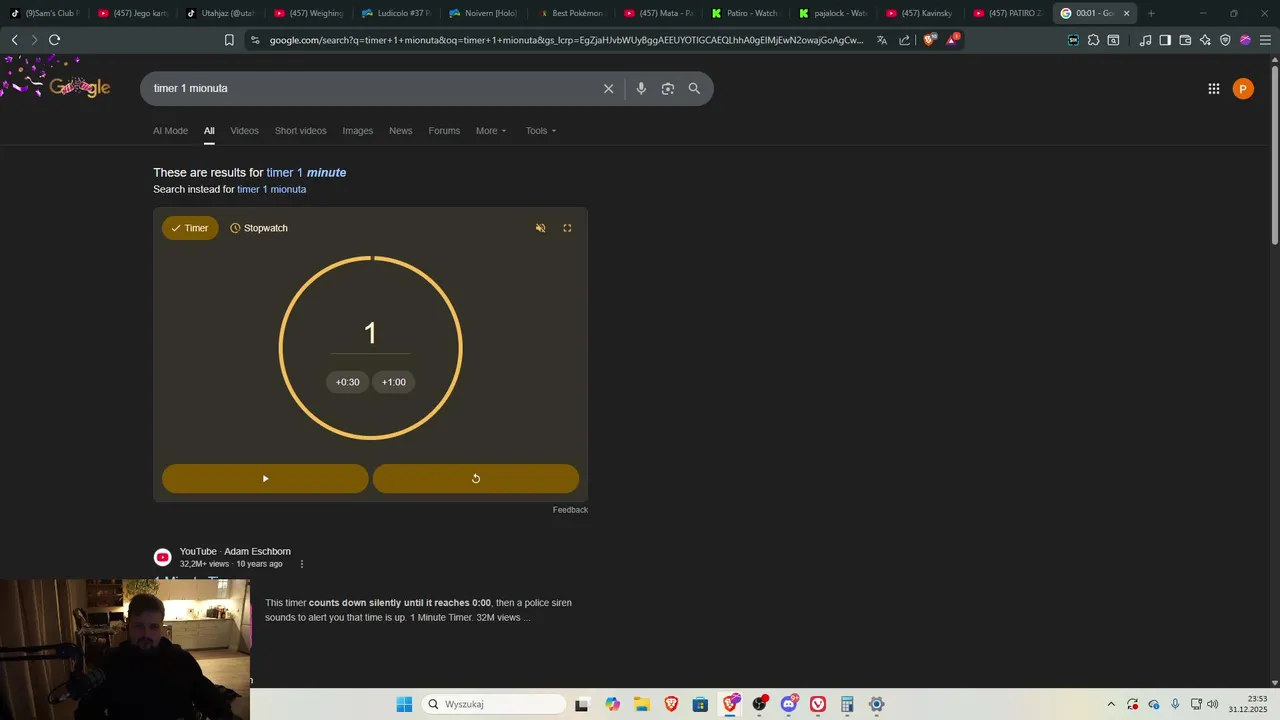
Task: Switch to the Weighing YouTube tab
Action: click(x=310, y=13)
